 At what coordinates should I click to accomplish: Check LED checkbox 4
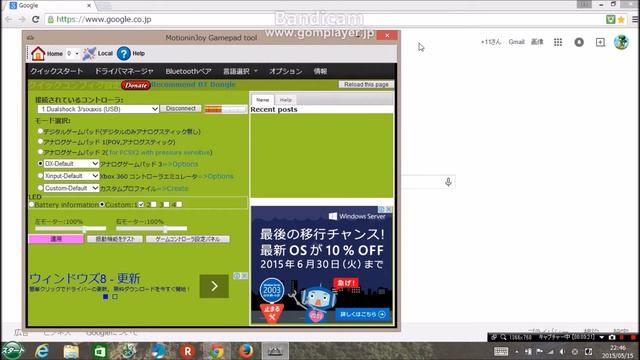(179, 204)
